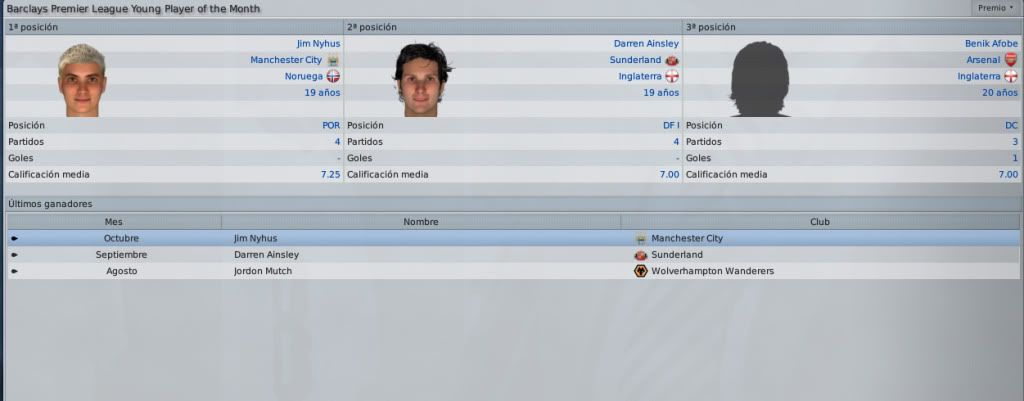Click the Arsenal crest beside Benik Afobe
The width and height of the screenshot is (1024, 401).
1011,60
